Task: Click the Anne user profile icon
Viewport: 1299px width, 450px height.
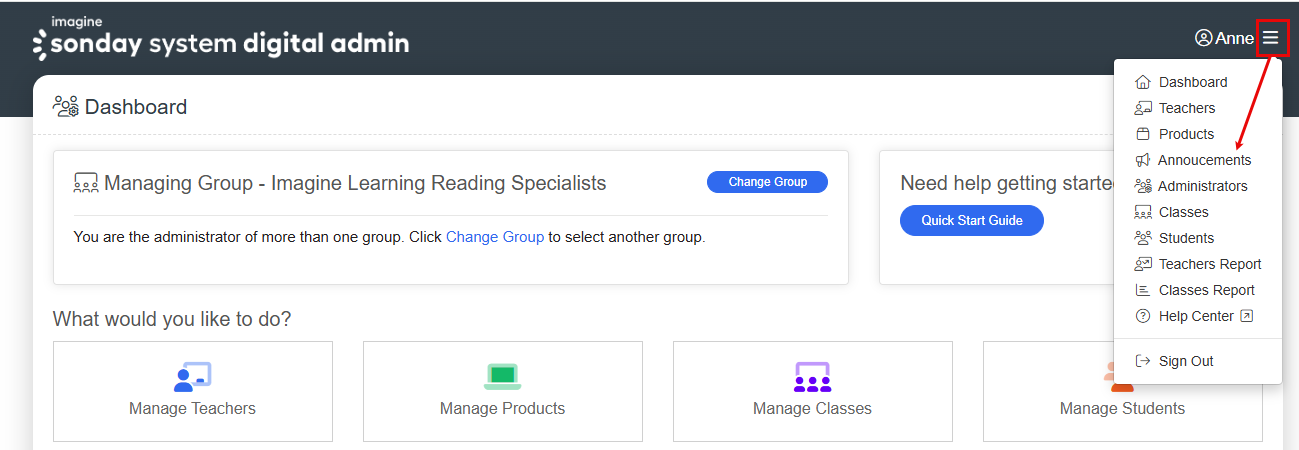Action: pyautogui.click(x=1203, y=38)
